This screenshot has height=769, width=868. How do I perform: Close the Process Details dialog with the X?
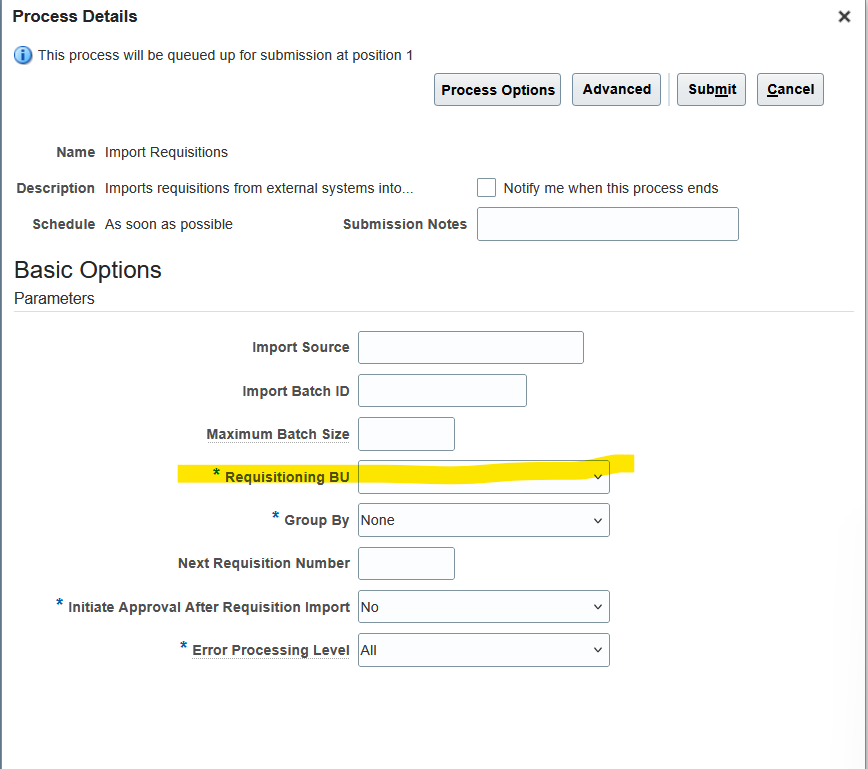(843, 16)
